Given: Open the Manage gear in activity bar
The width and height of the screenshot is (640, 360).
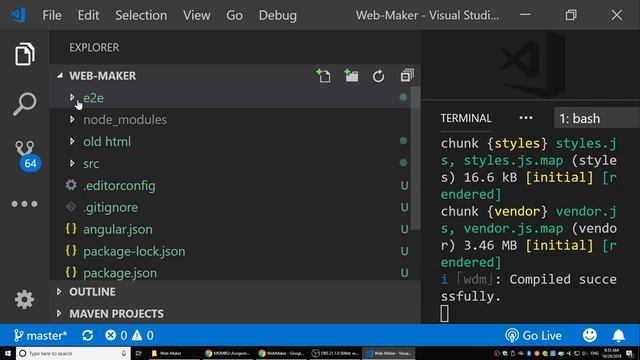Looking at the screenshot, I should 24,299.
